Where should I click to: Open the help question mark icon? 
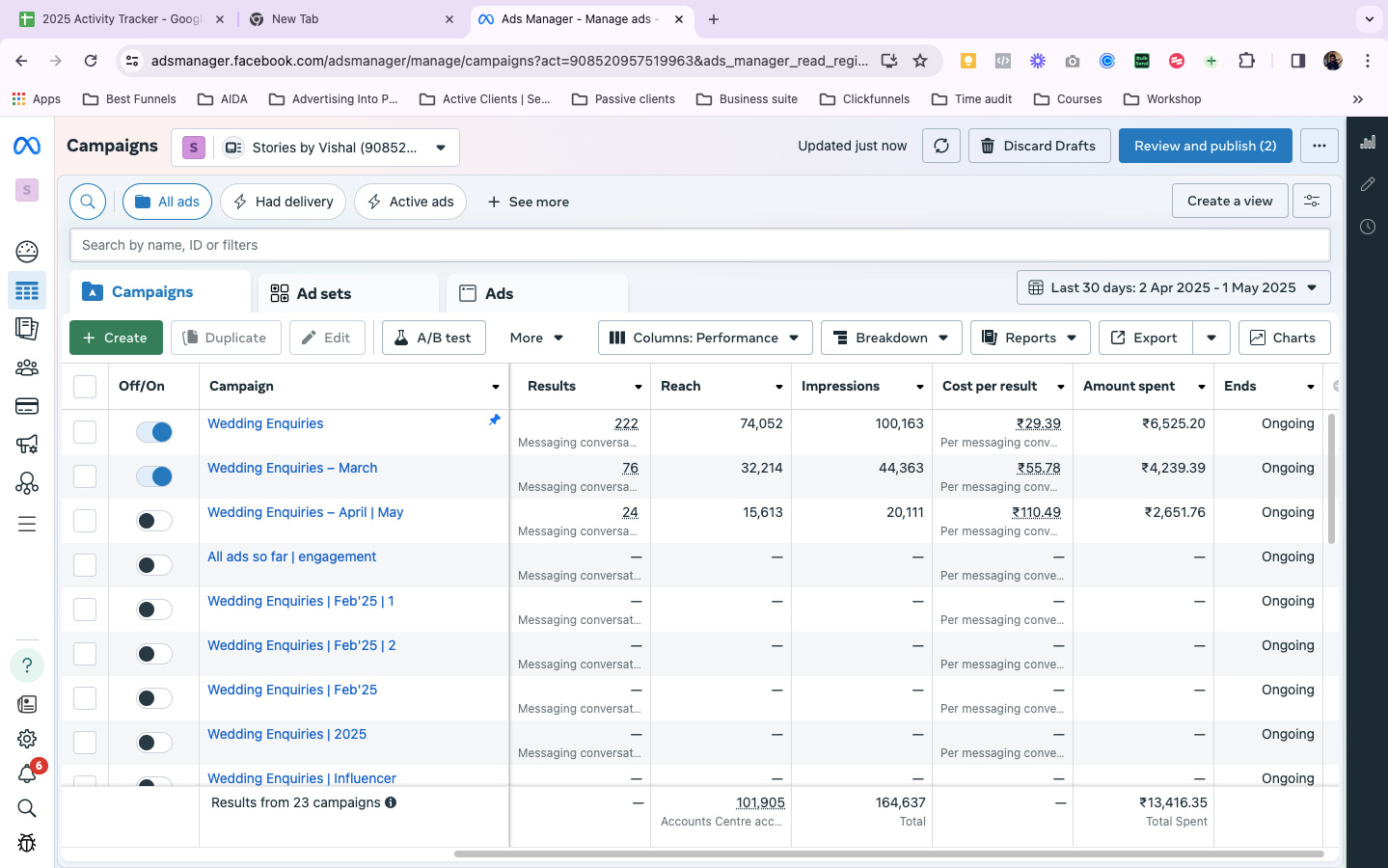27,665
